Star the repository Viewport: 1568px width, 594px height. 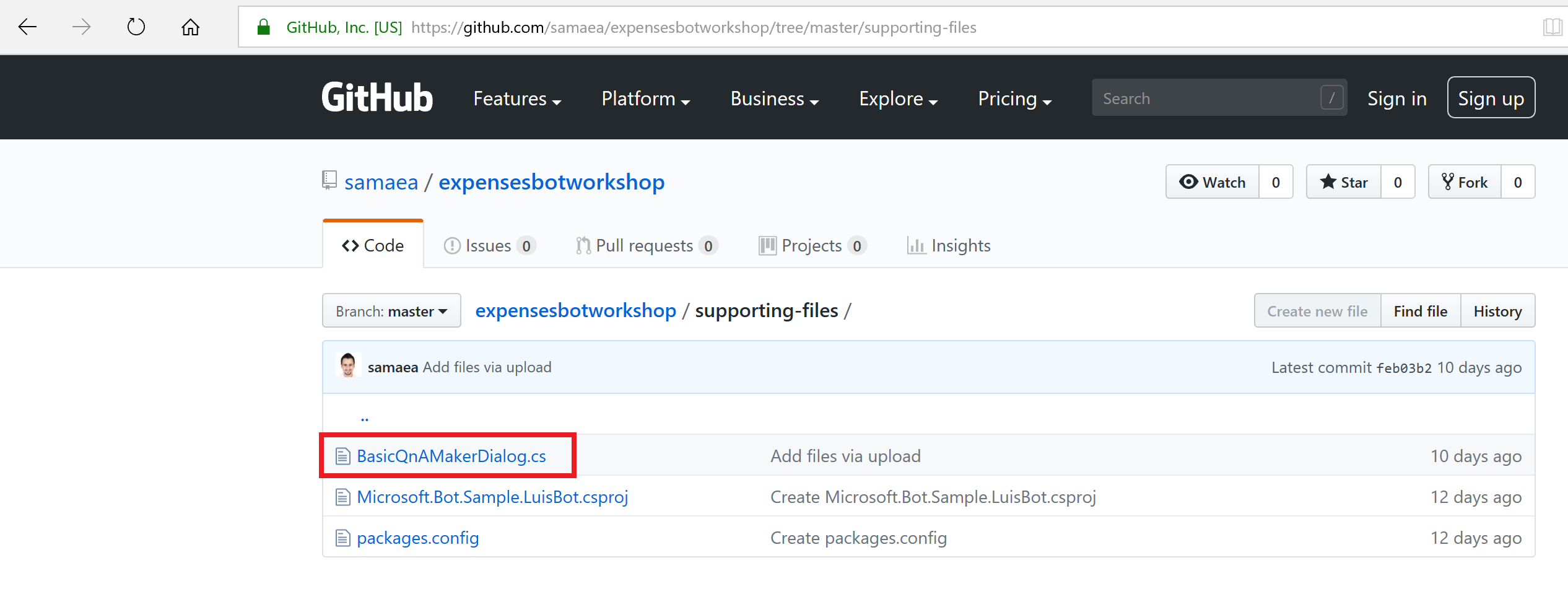1344,181
